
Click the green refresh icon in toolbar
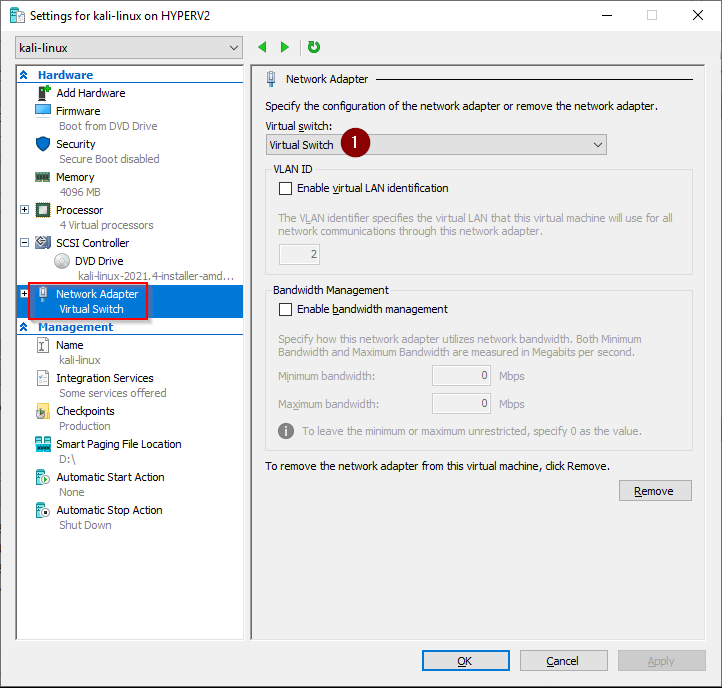click(314, 47)
